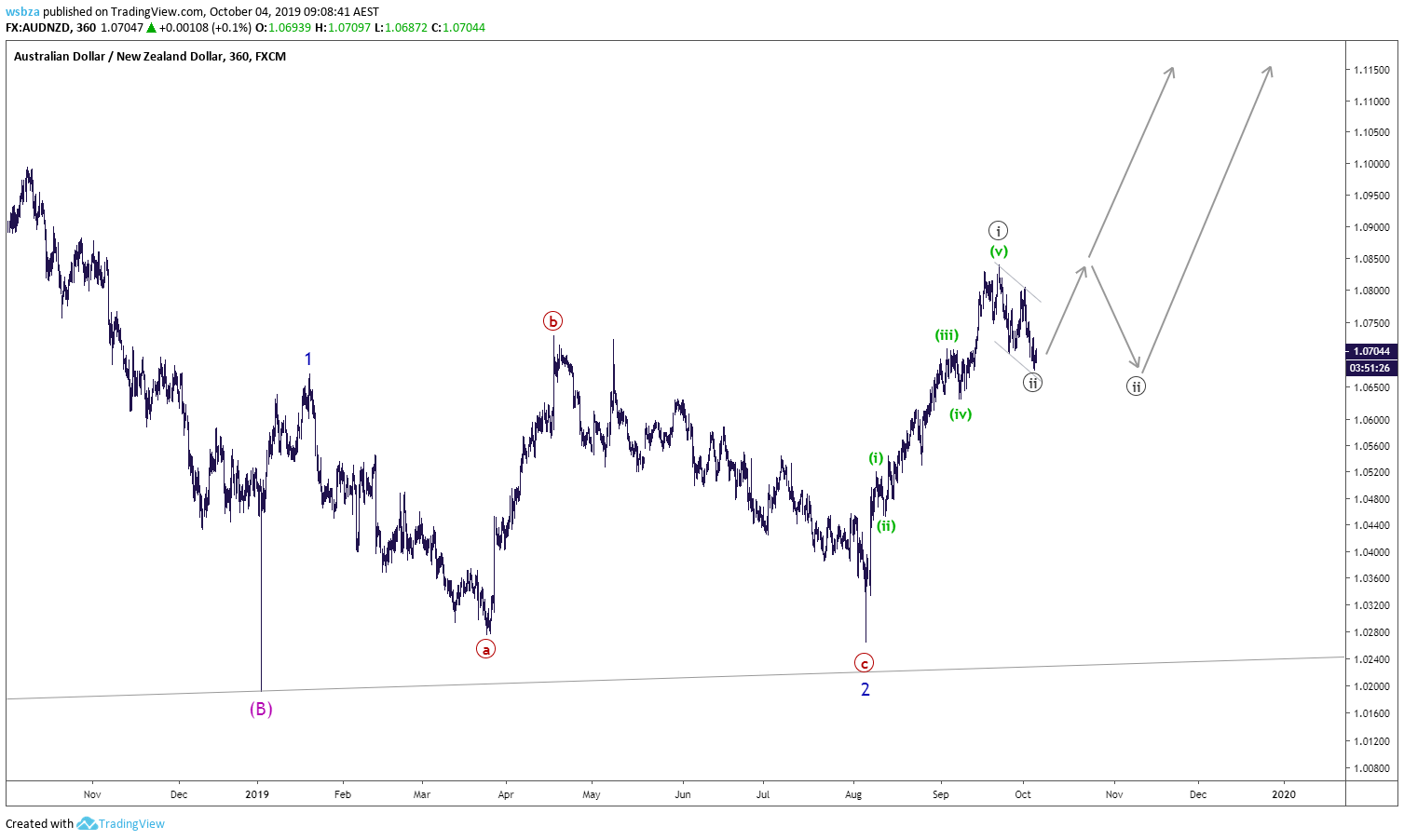
Task: Click the red circled 'b' wave label
Action: pyautogui.click(x=553, y=321)
